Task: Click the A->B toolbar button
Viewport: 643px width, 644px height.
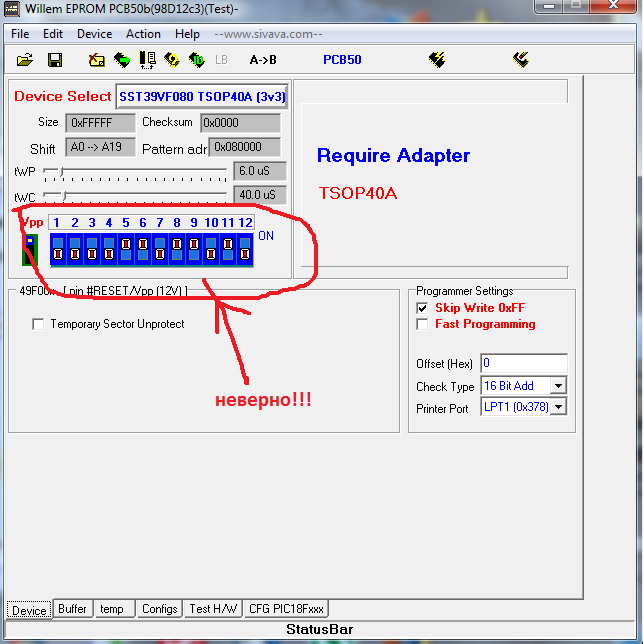Action: 263,60
